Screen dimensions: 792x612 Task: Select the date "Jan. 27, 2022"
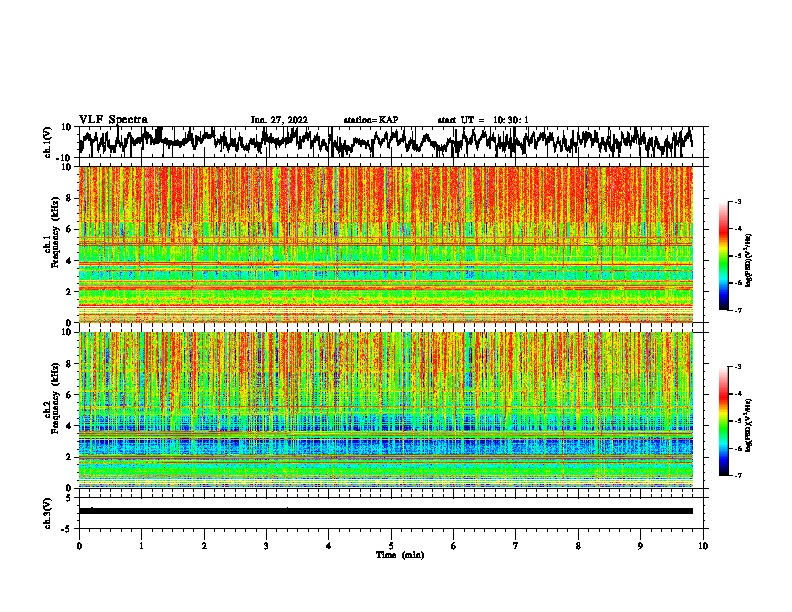(x=279, y=120)
